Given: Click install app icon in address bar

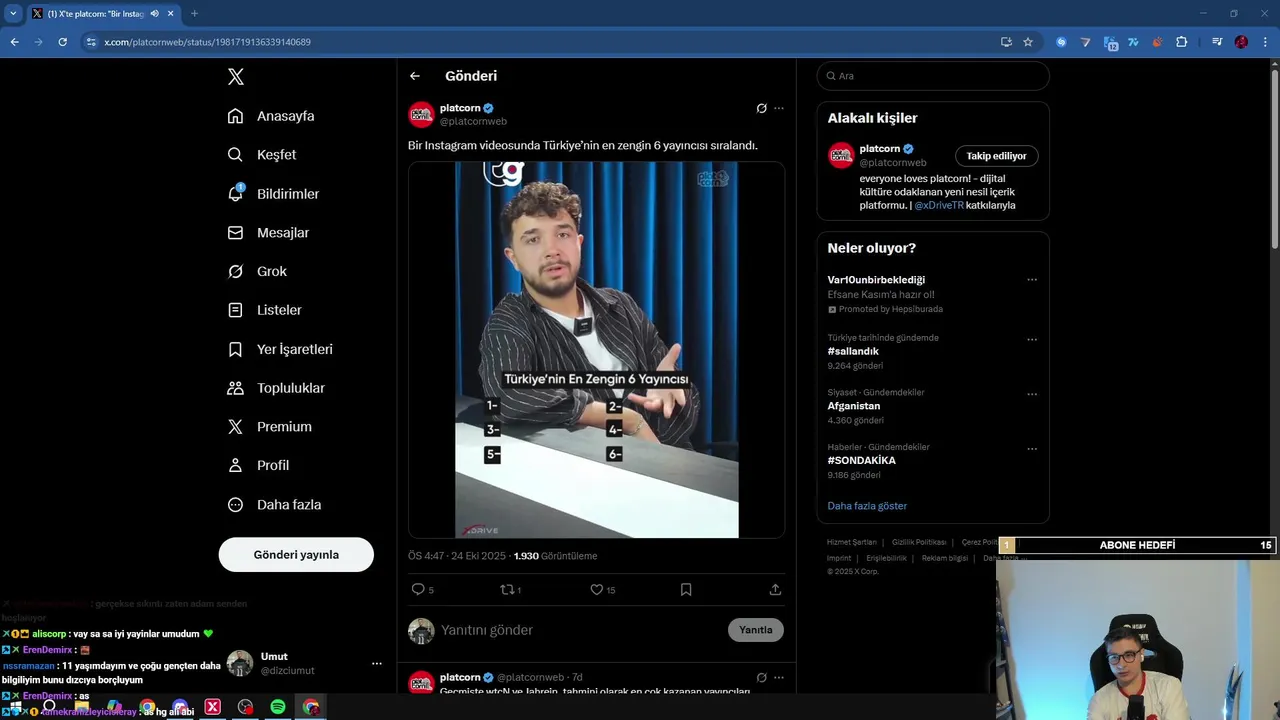Looking at the screenshot, I should [1006, 42].
